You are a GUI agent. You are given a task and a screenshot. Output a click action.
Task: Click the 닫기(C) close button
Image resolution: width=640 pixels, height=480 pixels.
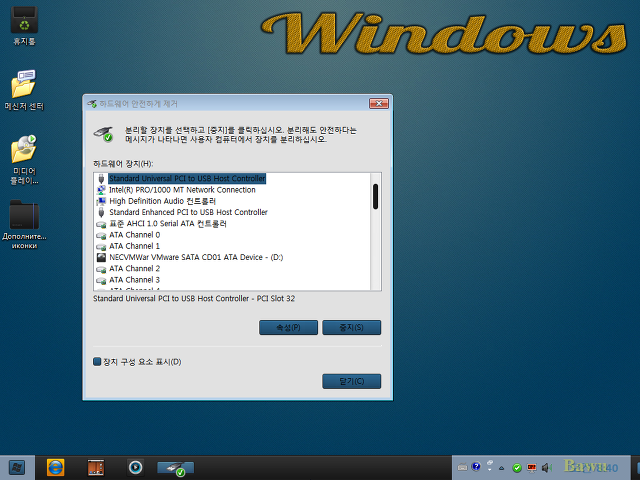click(x=351, y=381)
